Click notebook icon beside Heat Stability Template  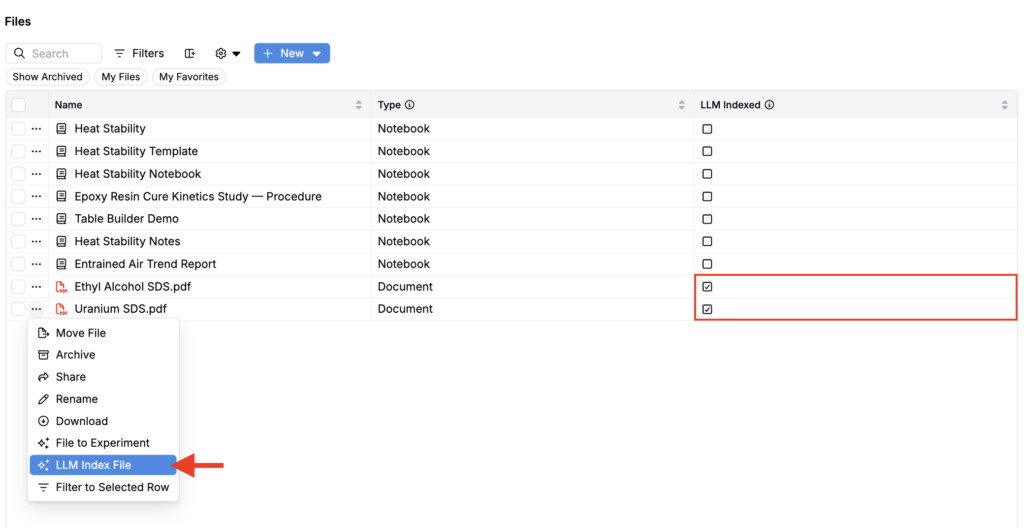pos(61,151)
